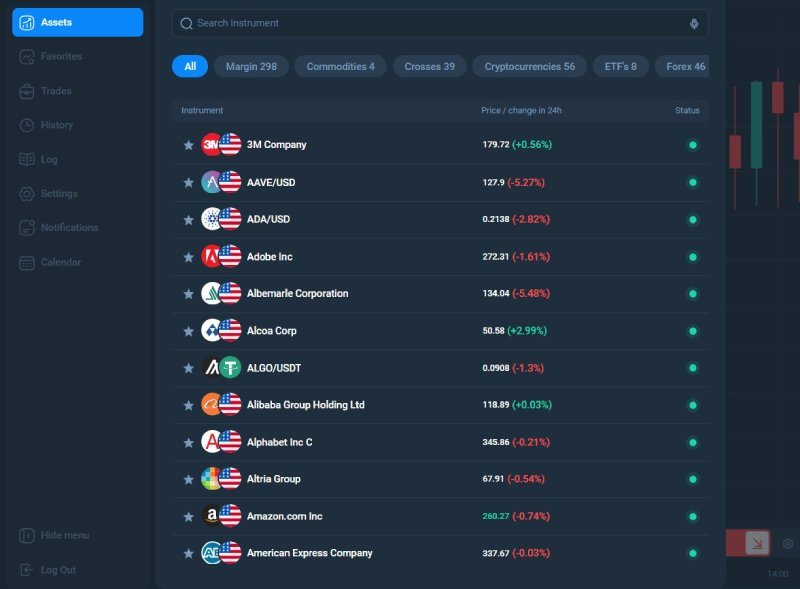This screenshot has width=800, height=589.
Task: Click the Altria Group logo icon
Action: [x=210, y=479]
